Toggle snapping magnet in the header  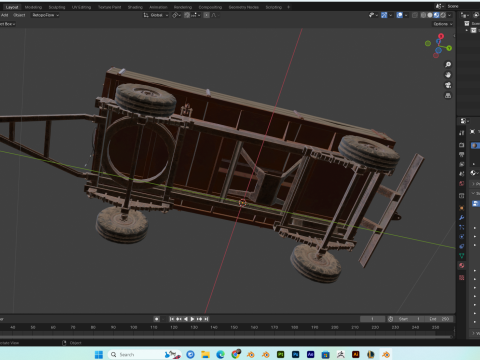[x=187, y=15]
